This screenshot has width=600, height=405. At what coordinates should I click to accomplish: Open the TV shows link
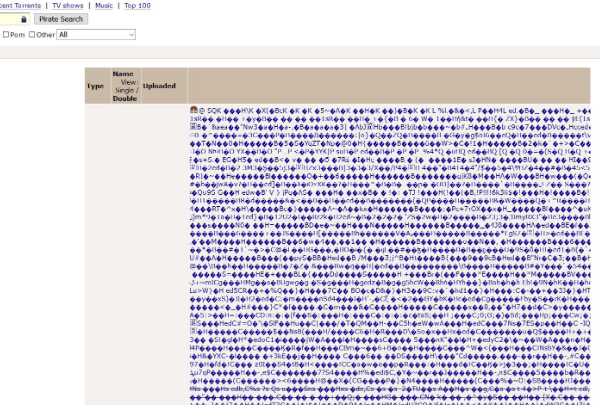click(68, 6)
